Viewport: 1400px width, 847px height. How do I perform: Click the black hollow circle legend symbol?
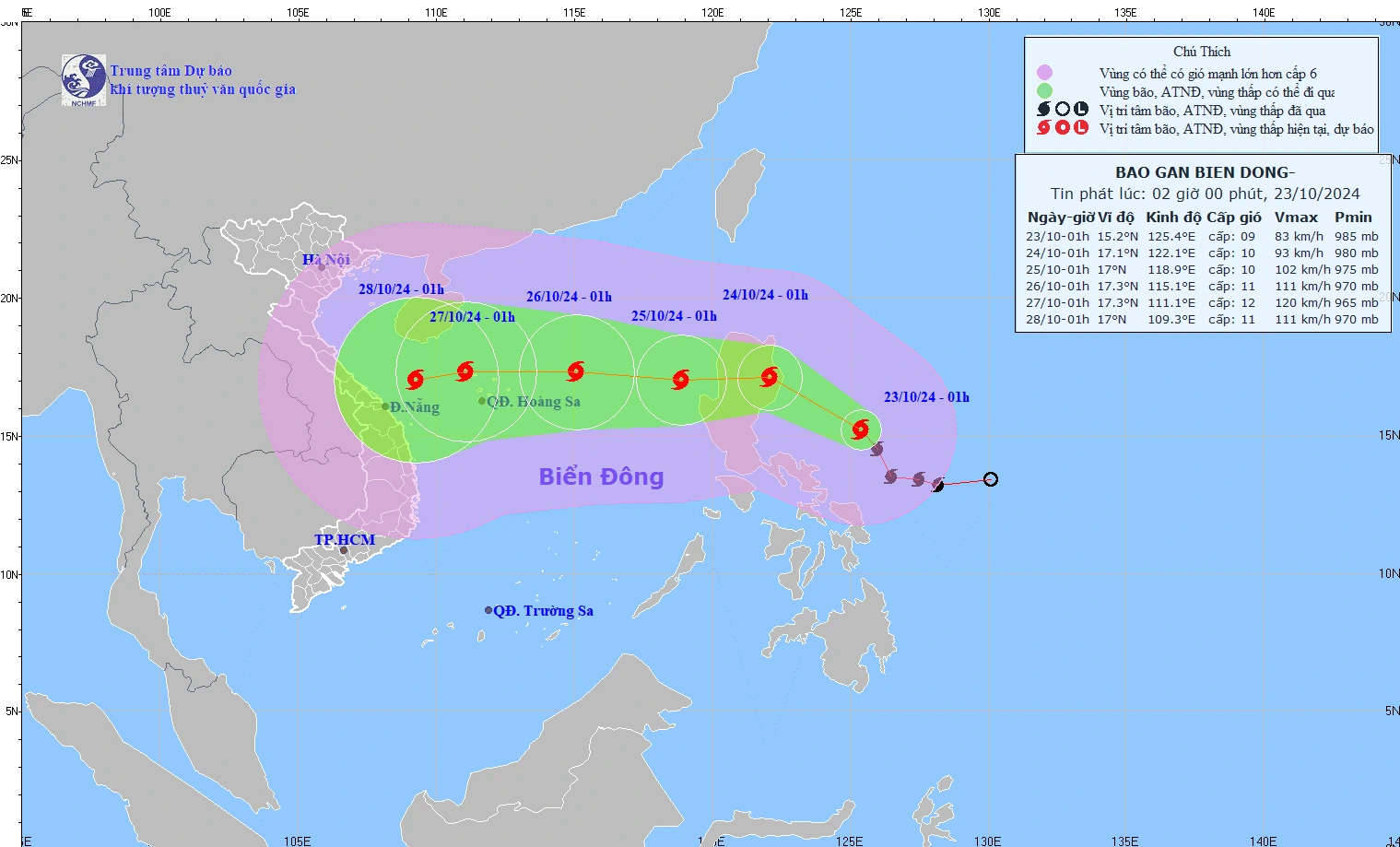1063,109
